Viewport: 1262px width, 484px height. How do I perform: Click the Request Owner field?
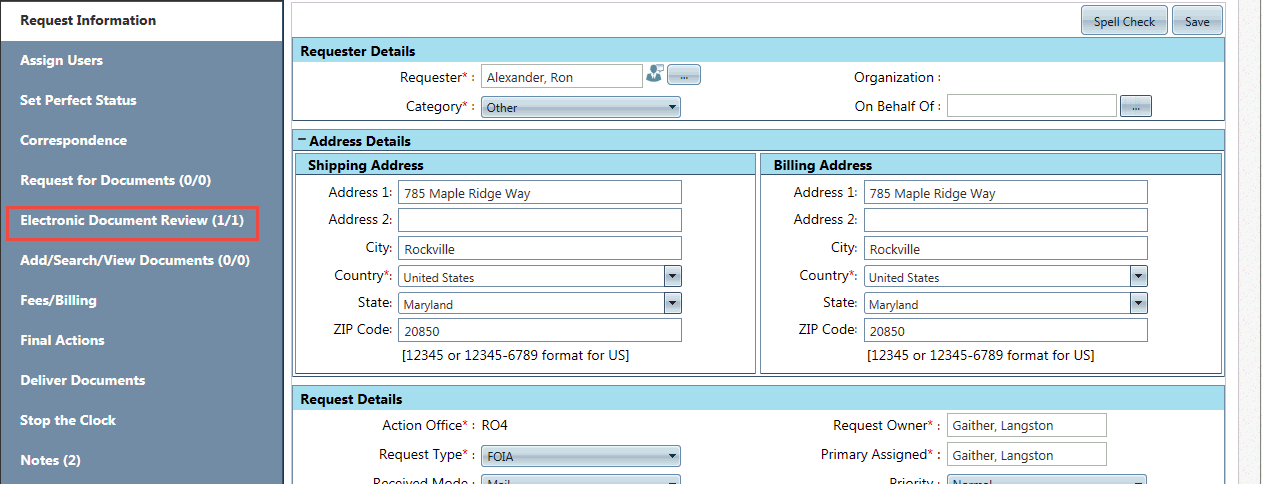click(1026, 426)
